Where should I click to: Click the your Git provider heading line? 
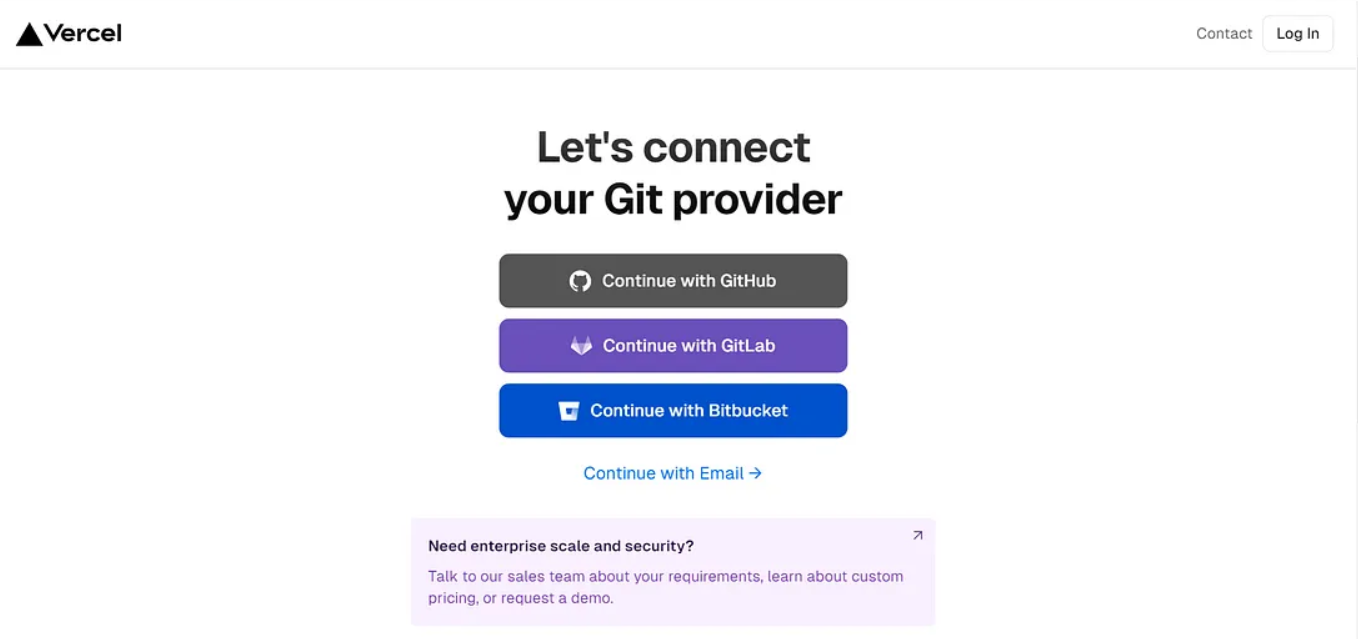pyautogui.click(x=673, y=199)
